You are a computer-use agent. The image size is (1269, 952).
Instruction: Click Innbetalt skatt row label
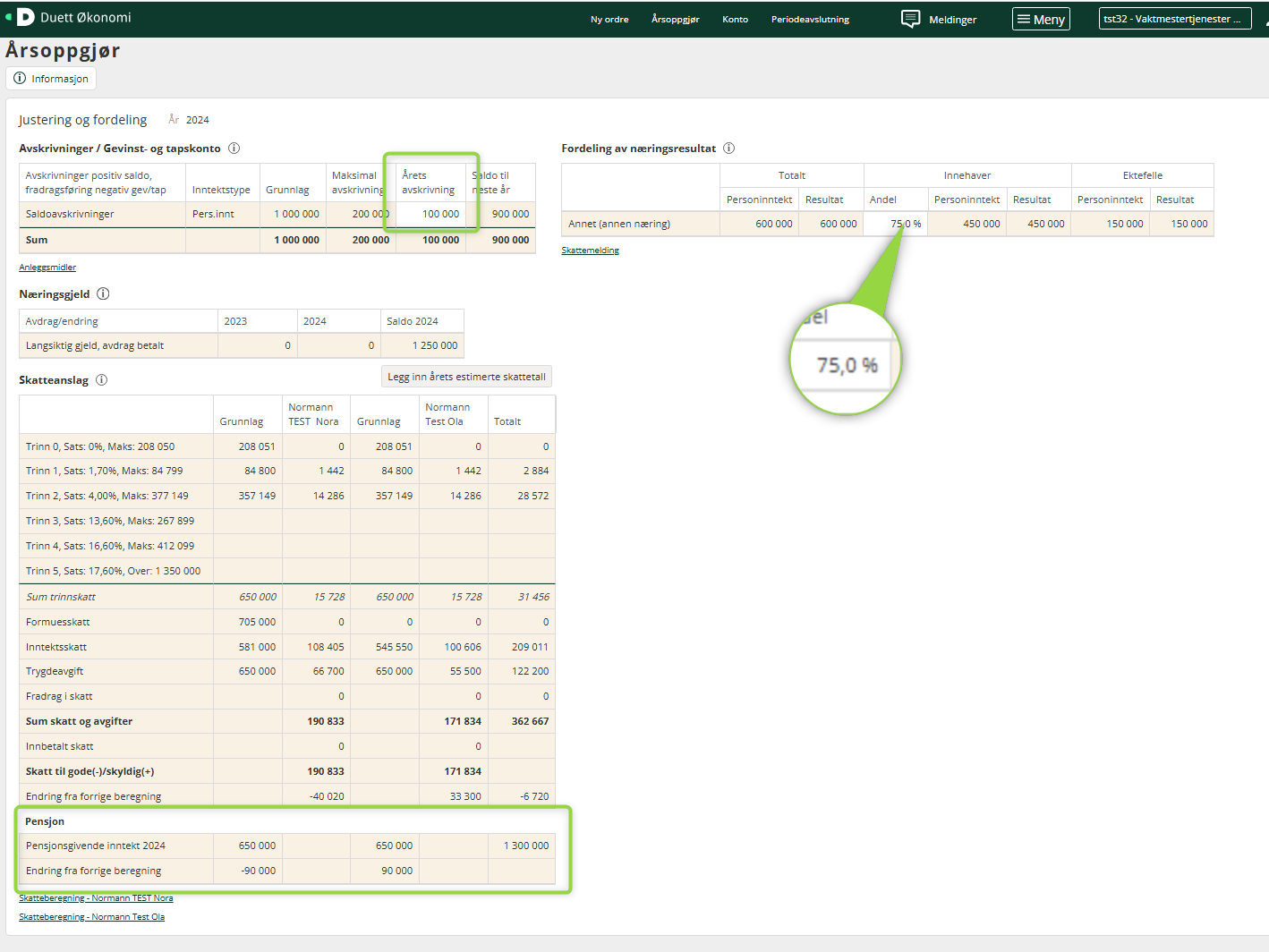(x=59, y=746)
